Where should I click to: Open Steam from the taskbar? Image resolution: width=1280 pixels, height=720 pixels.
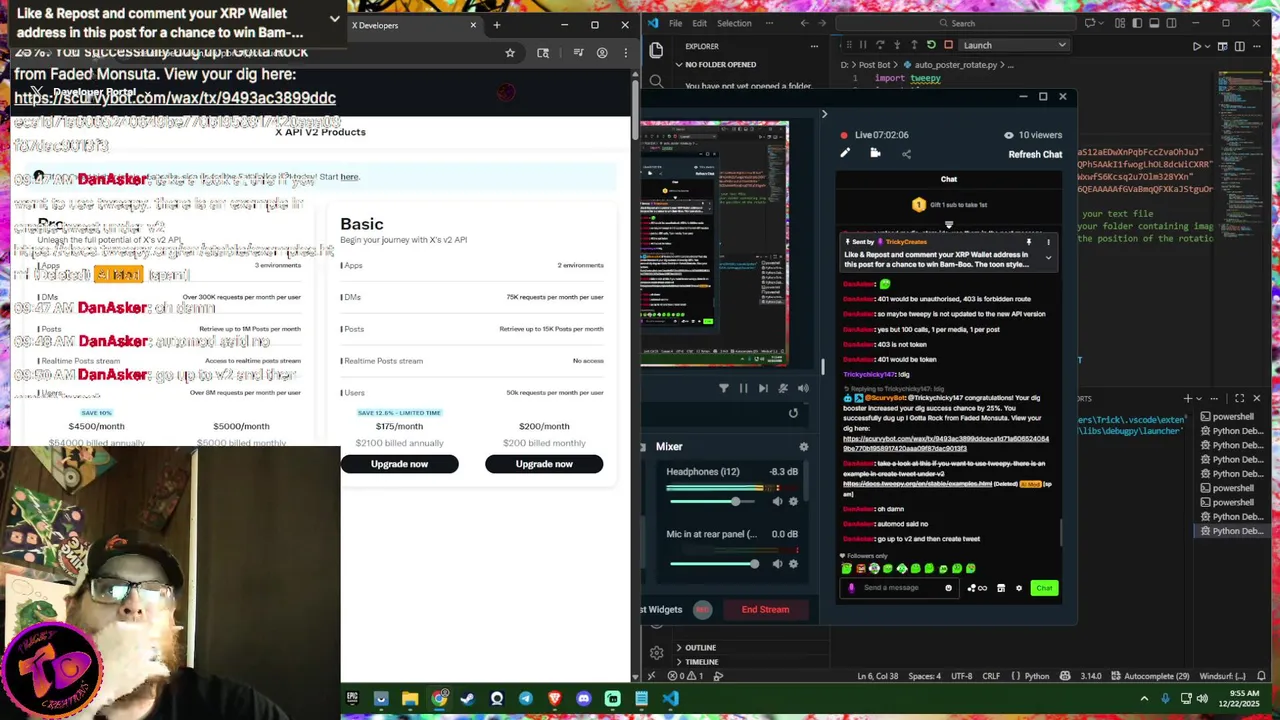[468, 699]
